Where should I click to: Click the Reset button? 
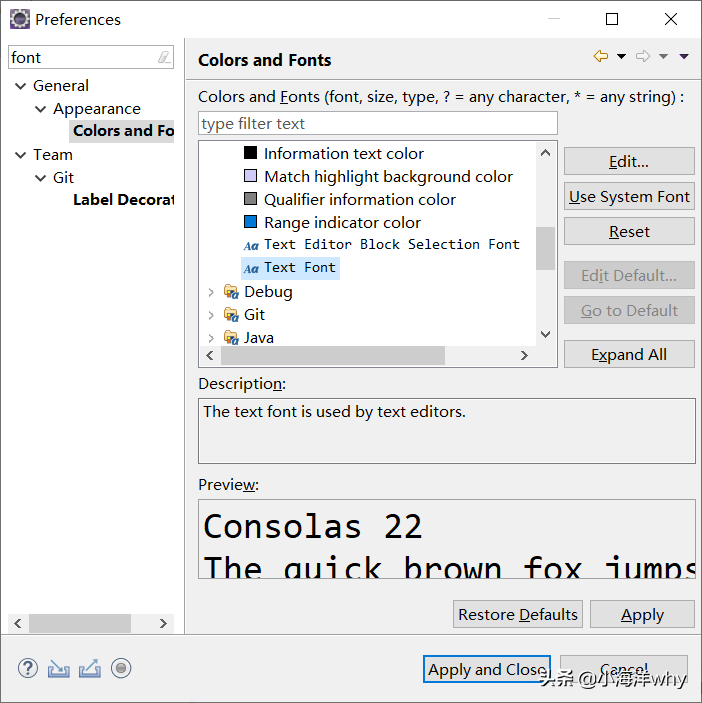[x=629, y=231]
